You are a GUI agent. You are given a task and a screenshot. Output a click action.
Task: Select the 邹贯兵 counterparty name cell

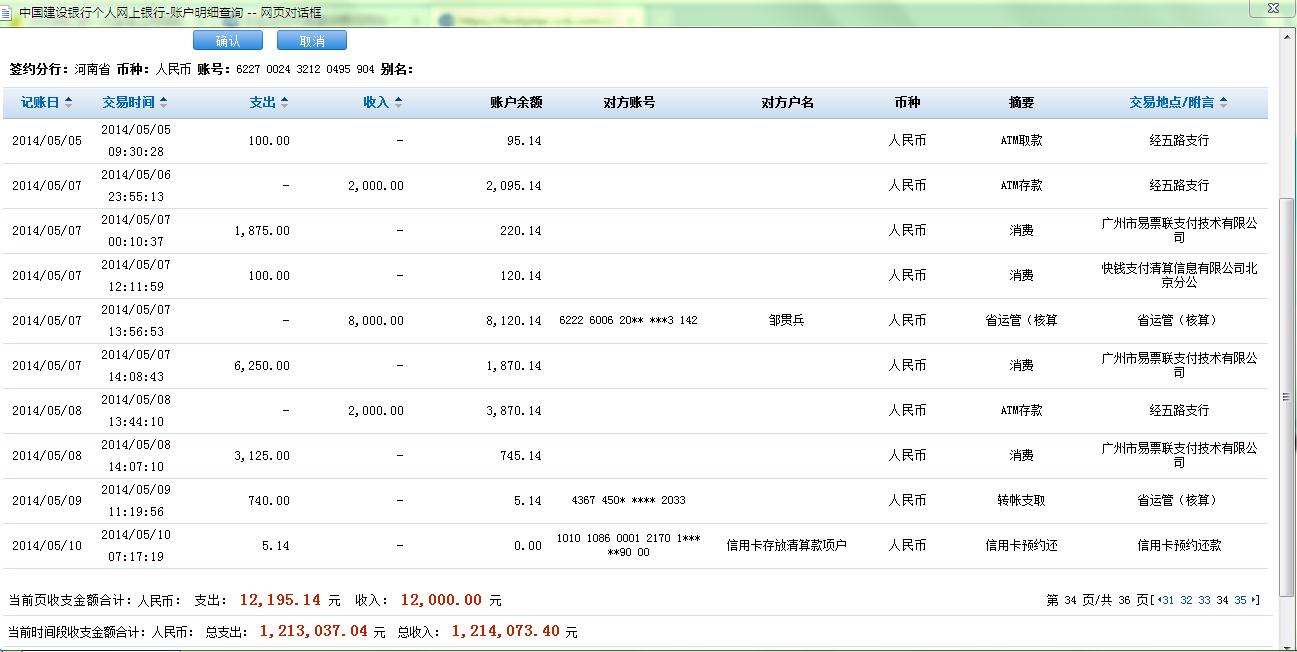pos(787,321)
